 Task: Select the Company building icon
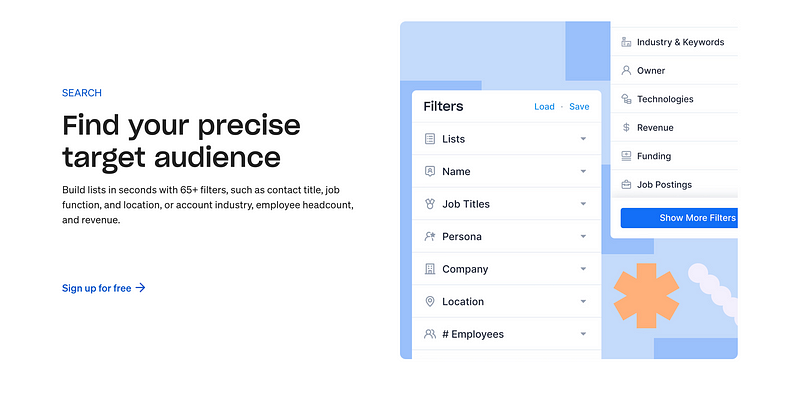[430, 269]
